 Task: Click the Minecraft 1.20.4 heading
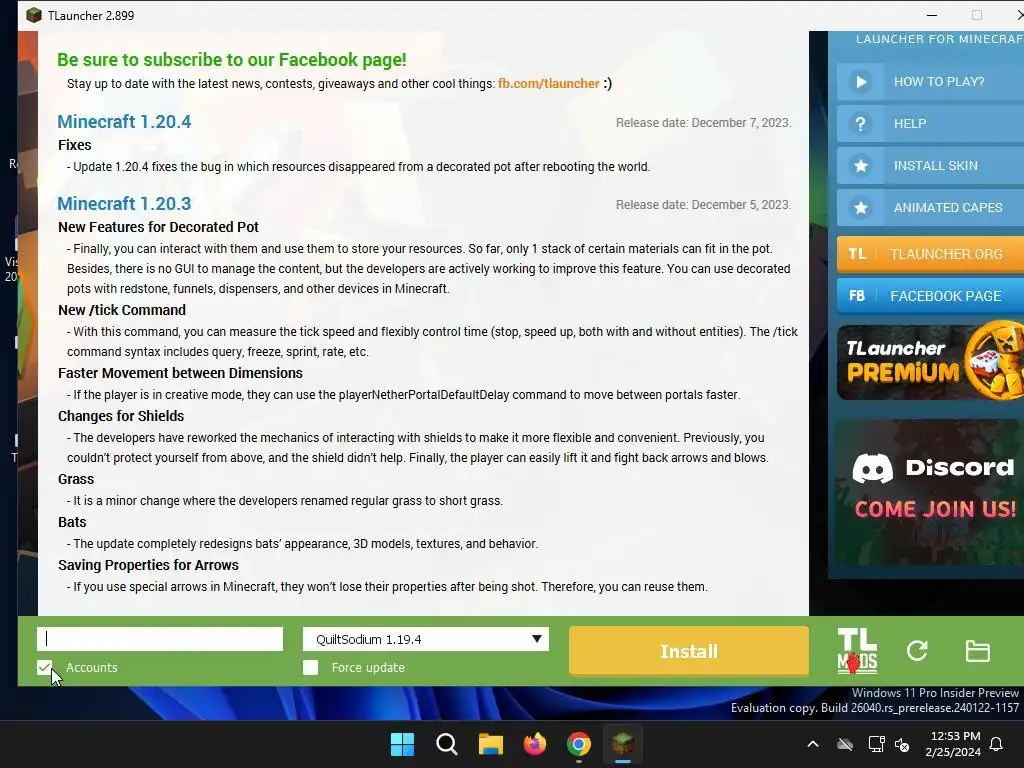(124, 121)
